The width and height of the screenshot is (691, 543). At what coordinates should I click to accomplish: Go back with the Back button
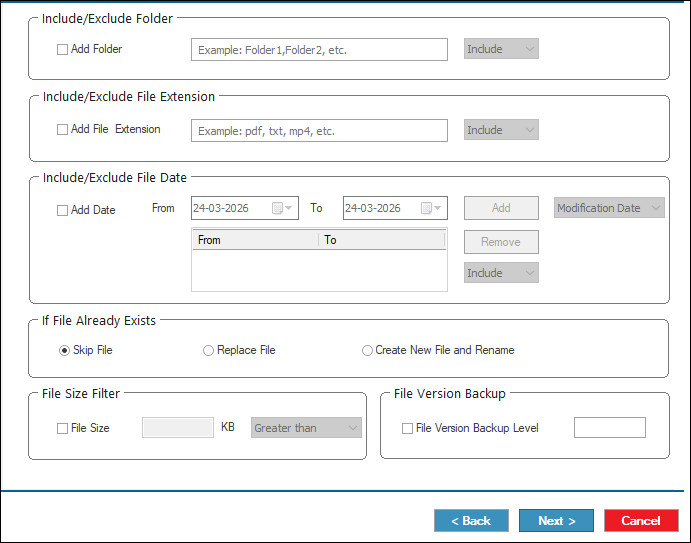click(x=471, y=521)
